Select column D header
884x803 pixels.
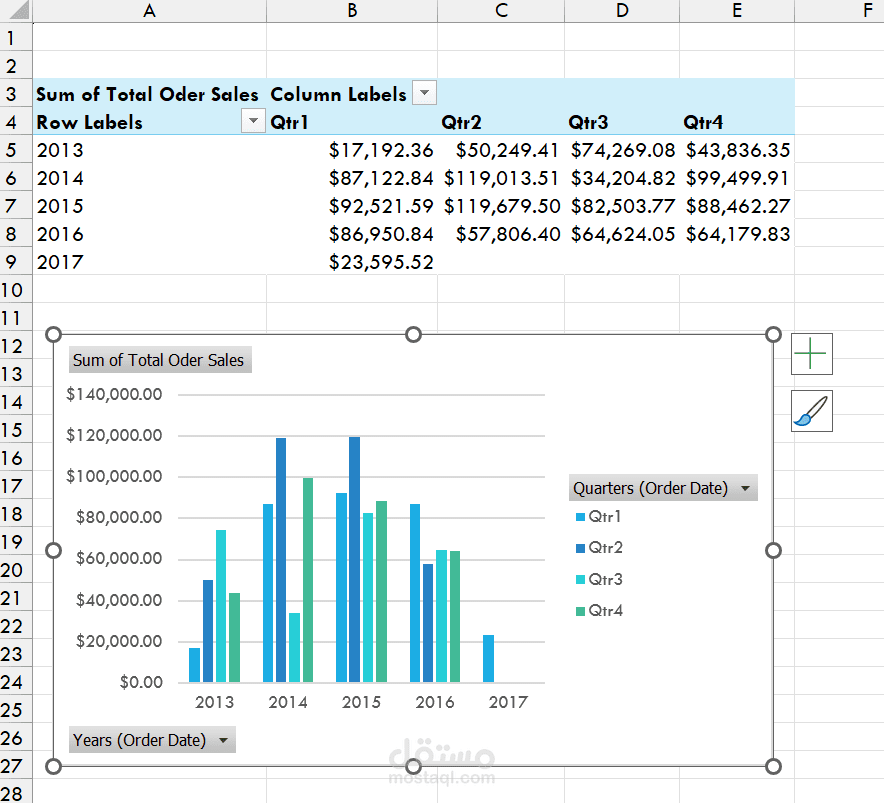click(x=622, y=10)
